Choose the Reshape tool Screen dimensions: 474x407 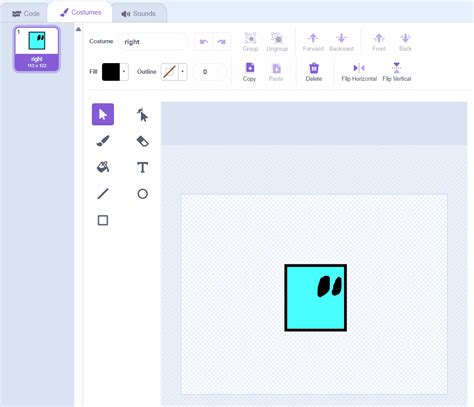142,114
